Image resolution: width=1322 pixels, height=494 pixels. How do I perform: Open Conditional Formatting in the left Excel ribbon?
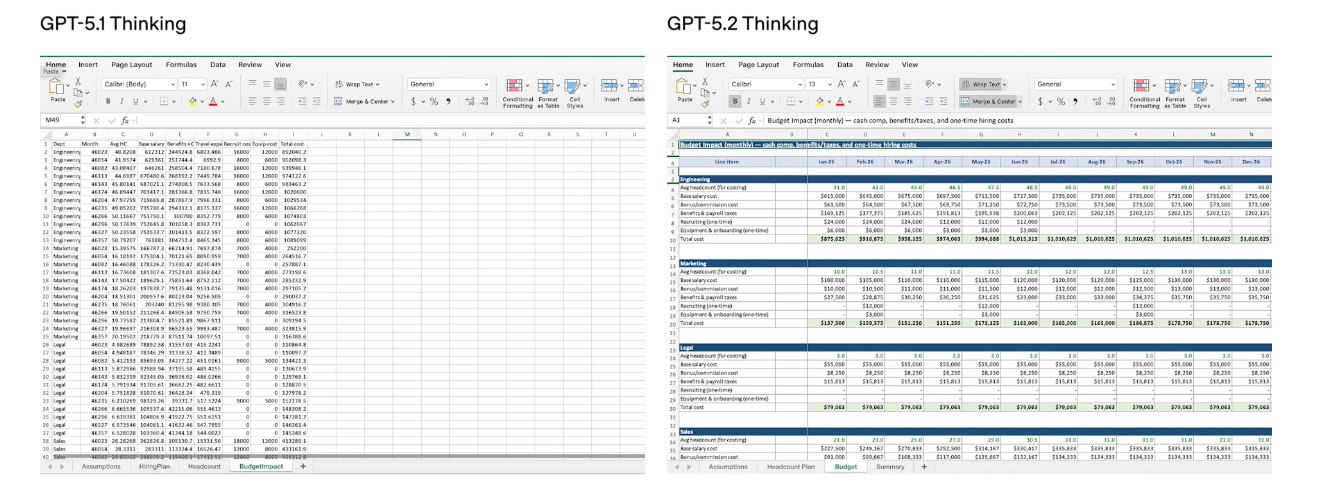[517, 91]
